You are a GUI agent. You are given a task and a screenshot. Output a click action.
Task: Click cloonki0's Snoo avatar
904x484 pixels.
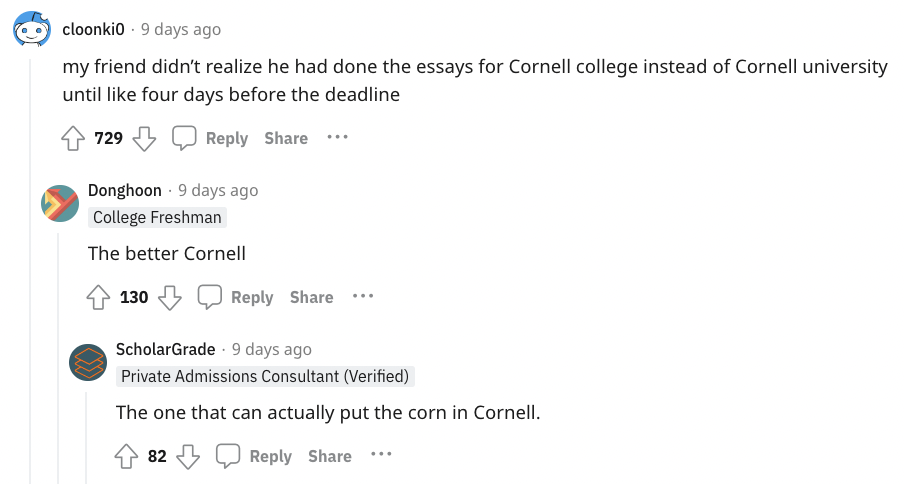click(32, 31)
